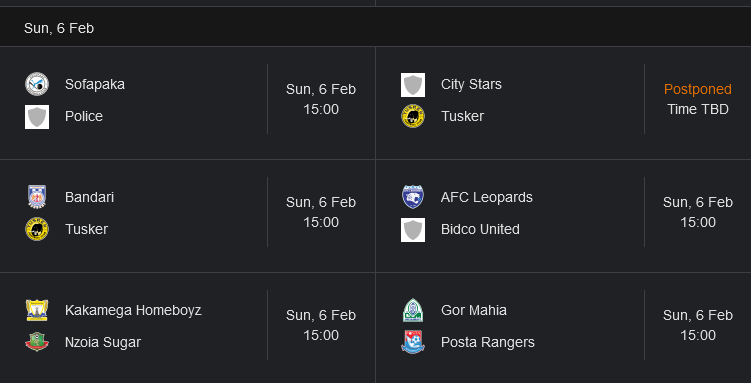Click the Gor Mahia crest
The width and height of the screenshot is (751, 383).
coord(413,310)
